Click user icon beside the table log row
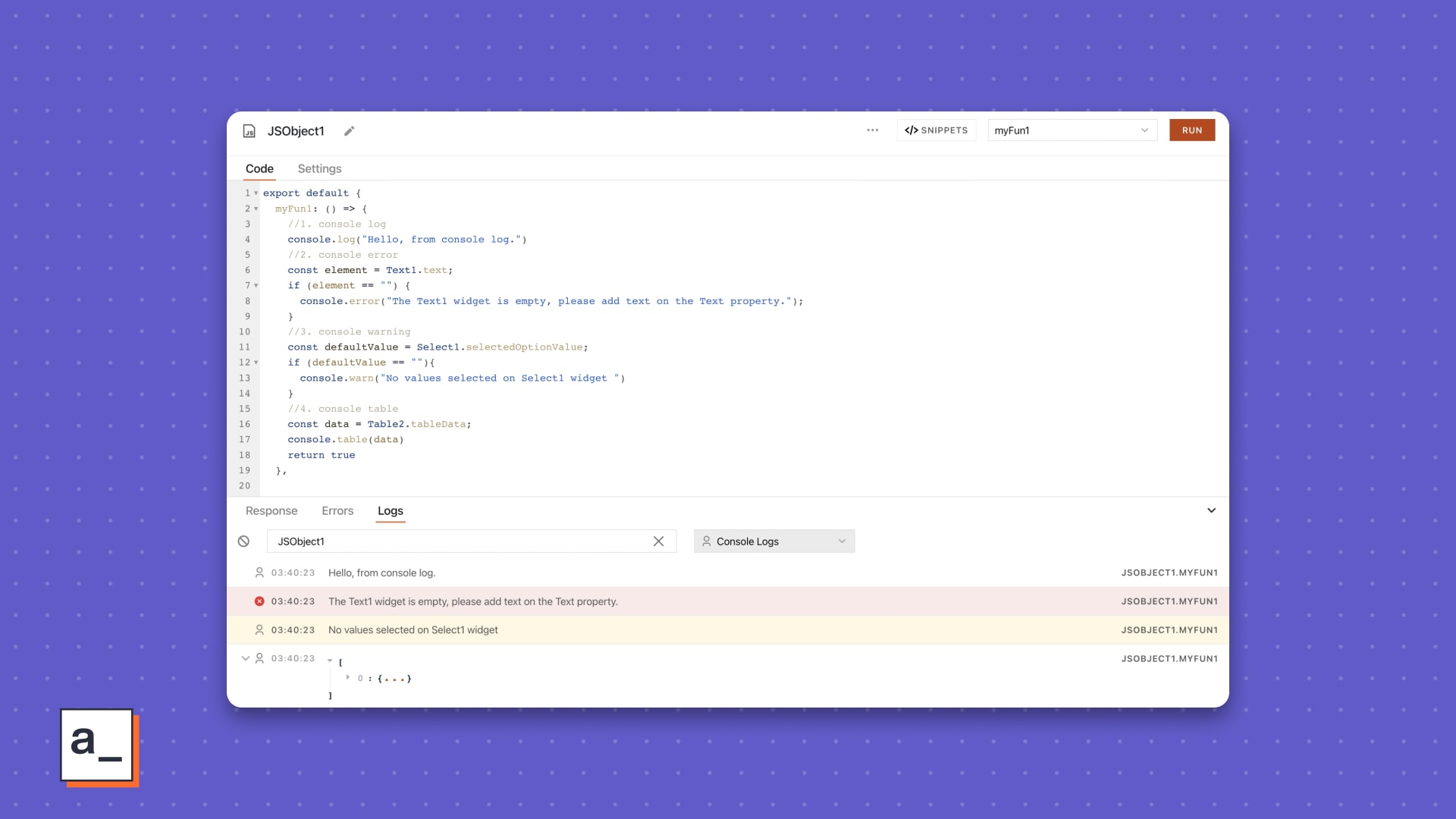This screenshot has height=819, width=1456. tap(259, 658)
